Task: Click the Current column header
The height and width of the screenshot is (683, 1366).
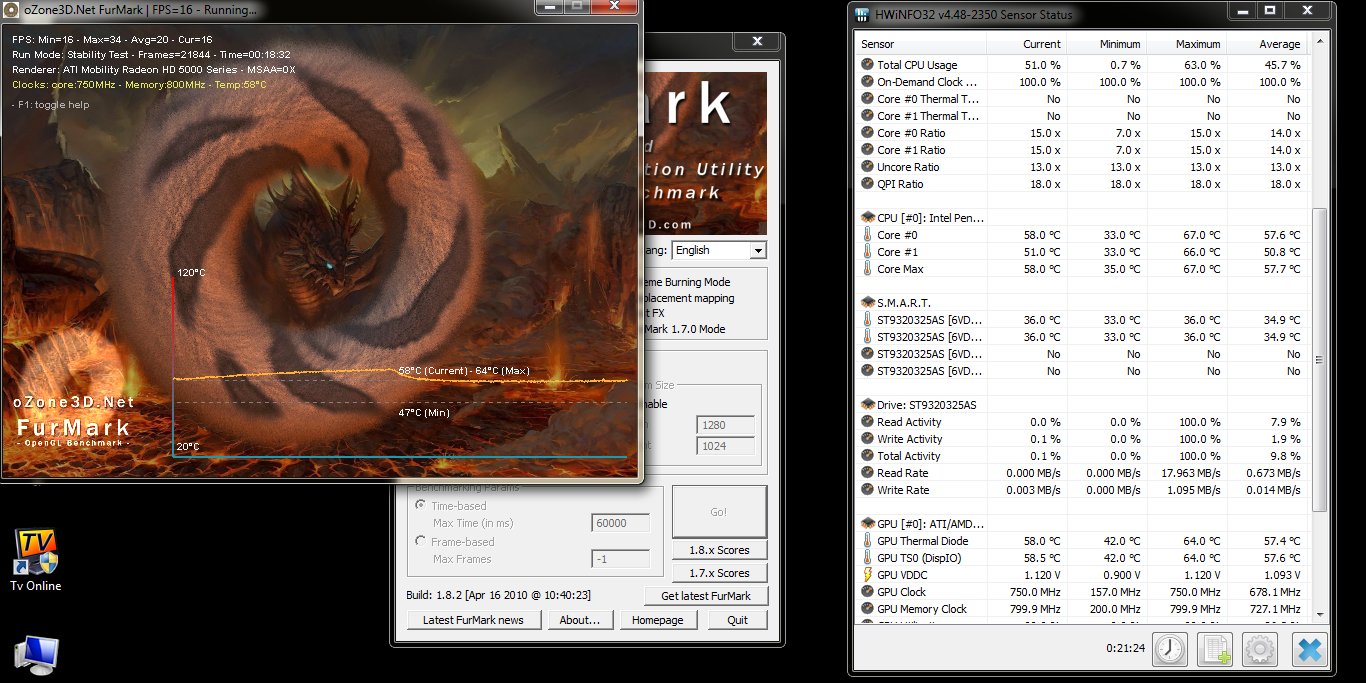Action: 1027,44
